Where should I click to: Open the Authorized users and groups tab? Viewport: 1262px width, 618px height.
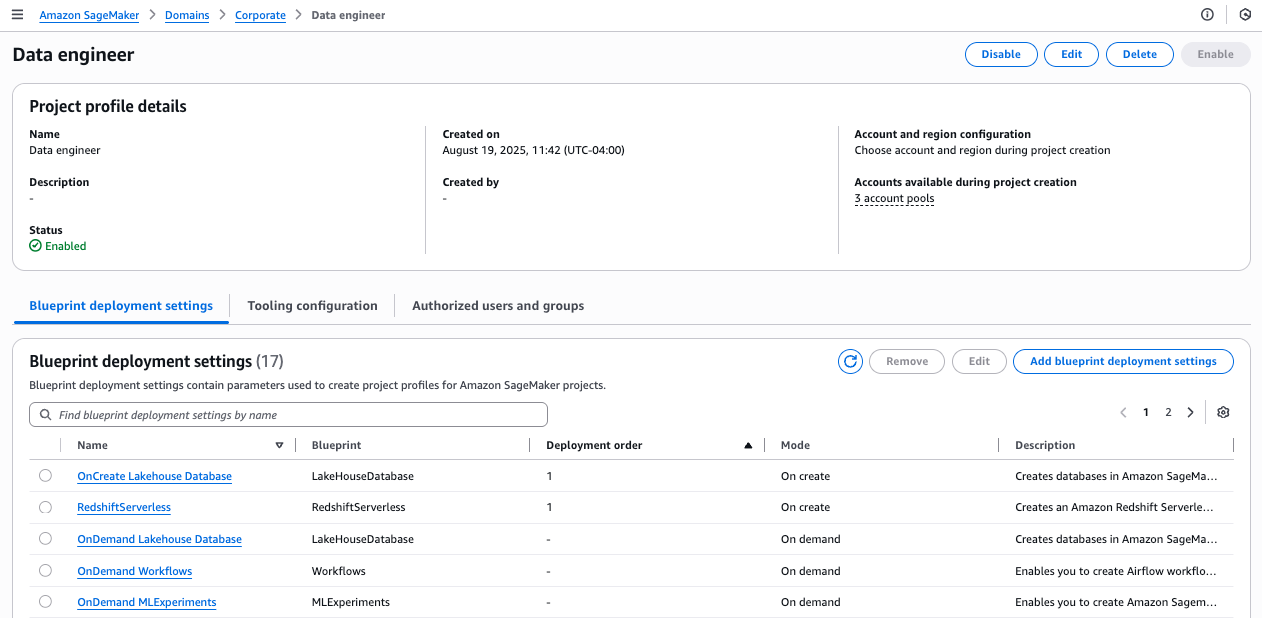(498, 306)
